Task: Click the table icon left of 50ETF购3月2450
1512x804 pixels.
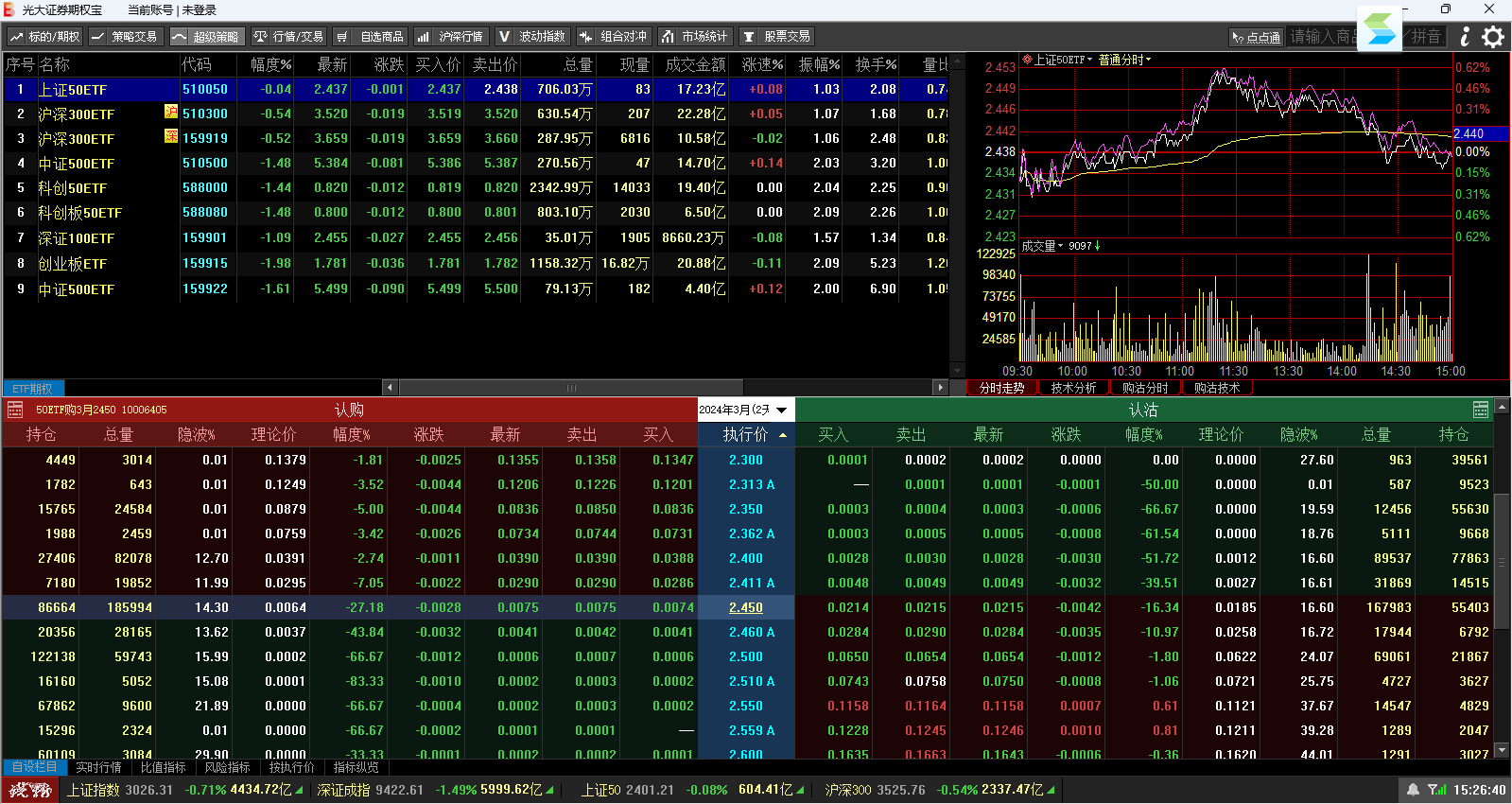Action: (15, 410)
